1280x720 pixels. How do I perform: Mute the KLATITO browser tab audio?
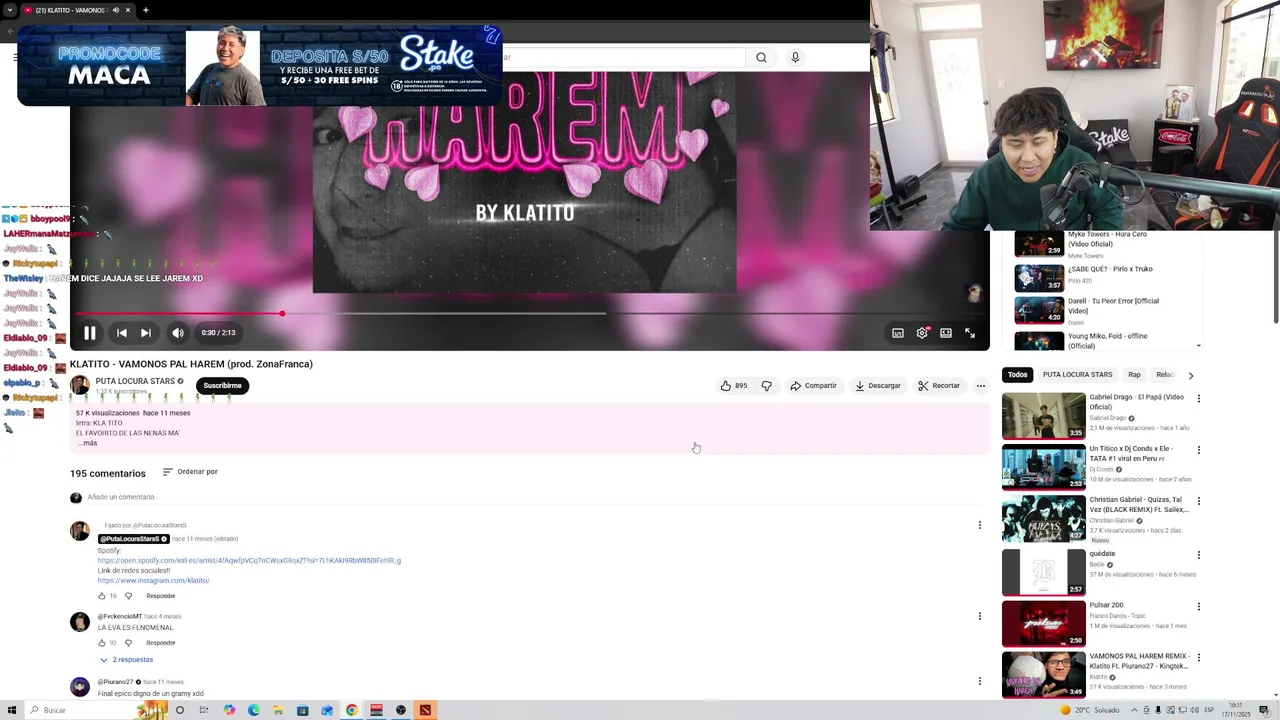tap(115, 10)
